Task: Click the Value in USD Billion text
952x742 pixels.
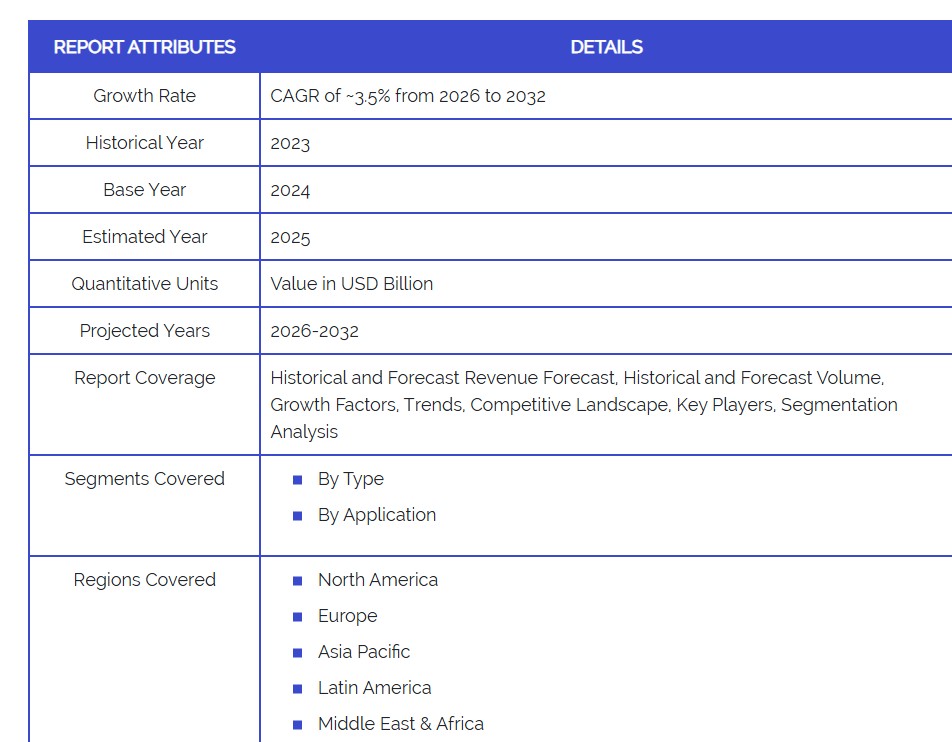Action: [x=351, y=284]
